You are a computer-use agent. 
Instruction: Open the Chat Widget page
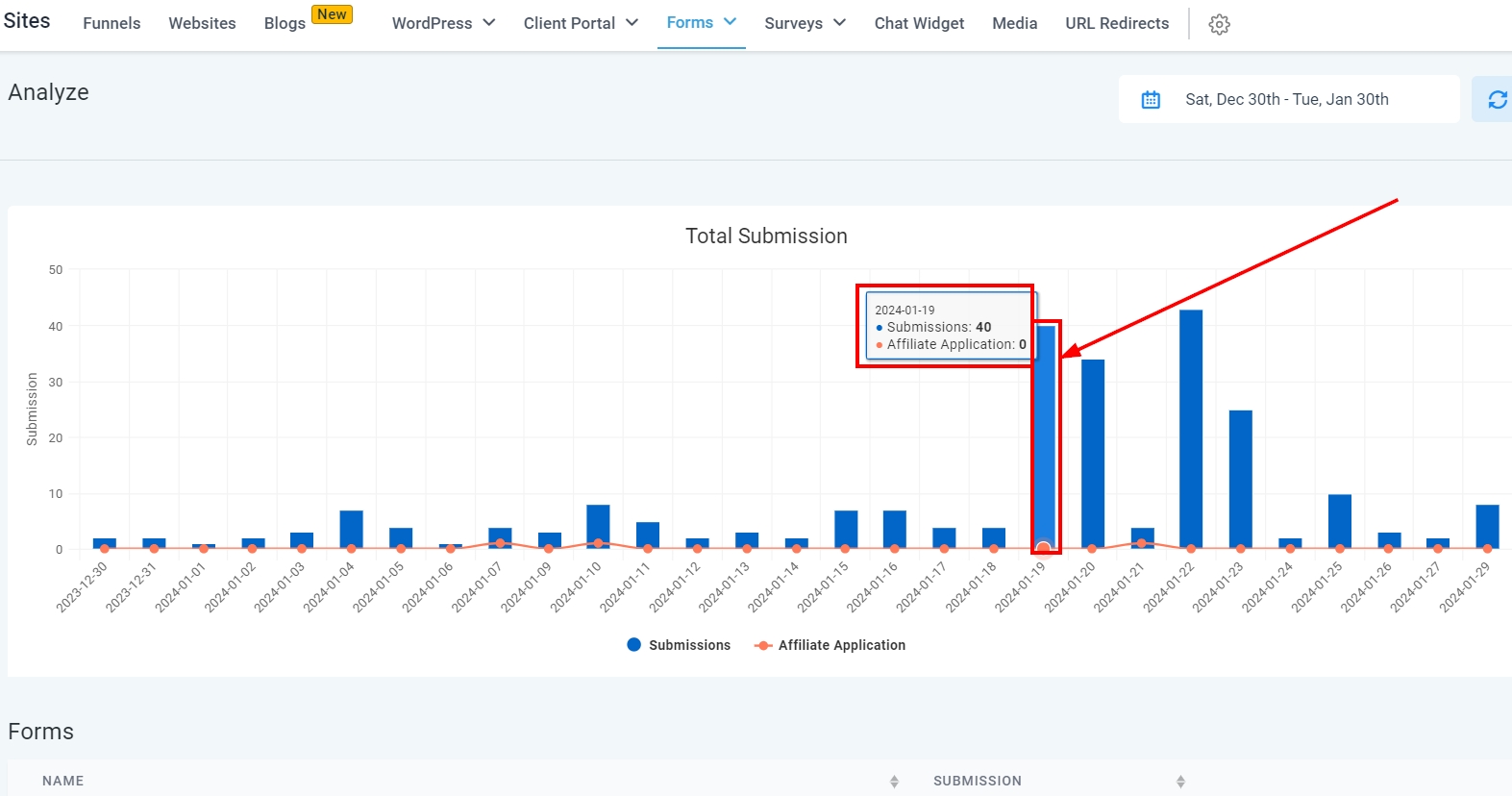(x=919, y=23)
